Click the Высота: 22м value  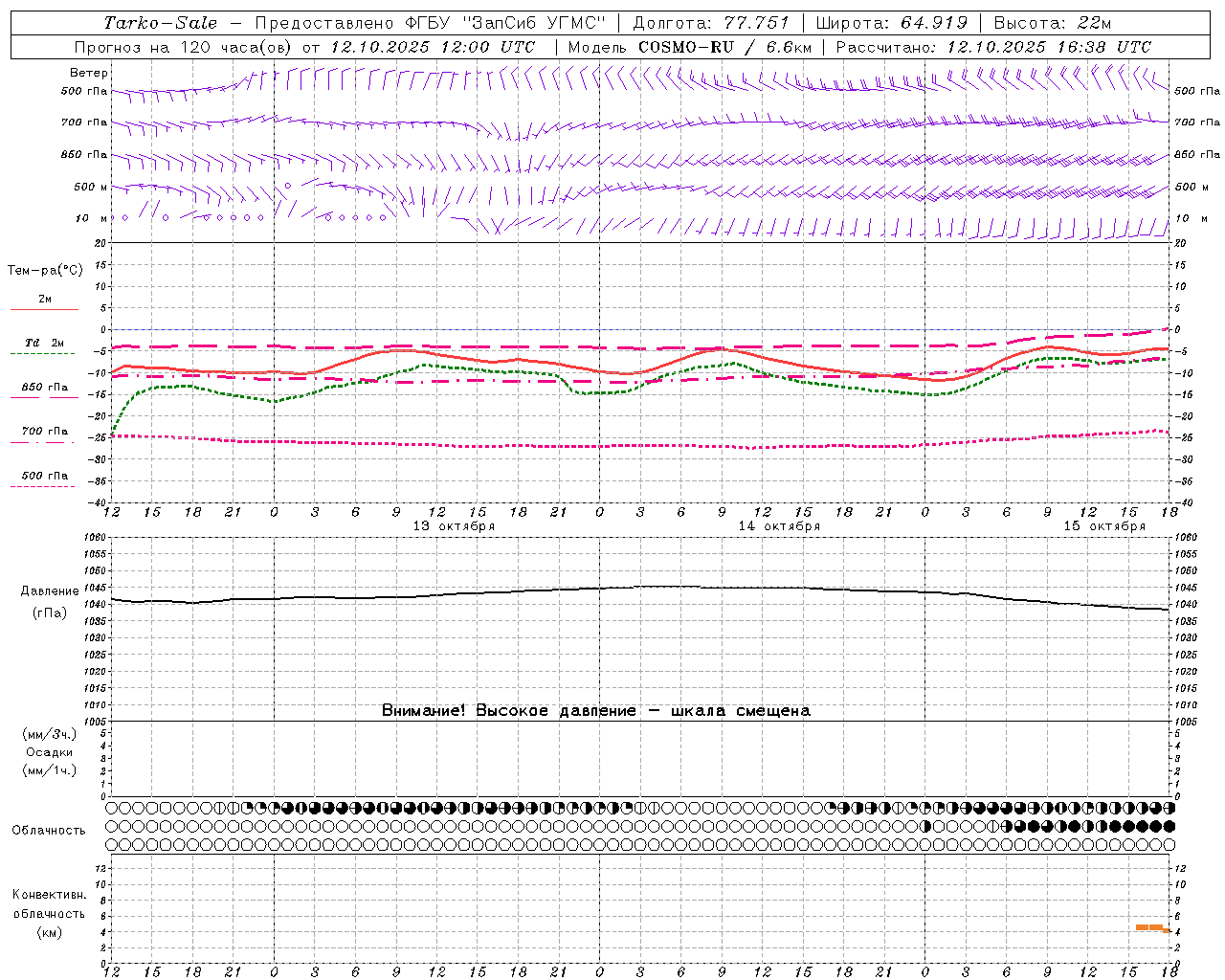click(x=1053, y=23)
